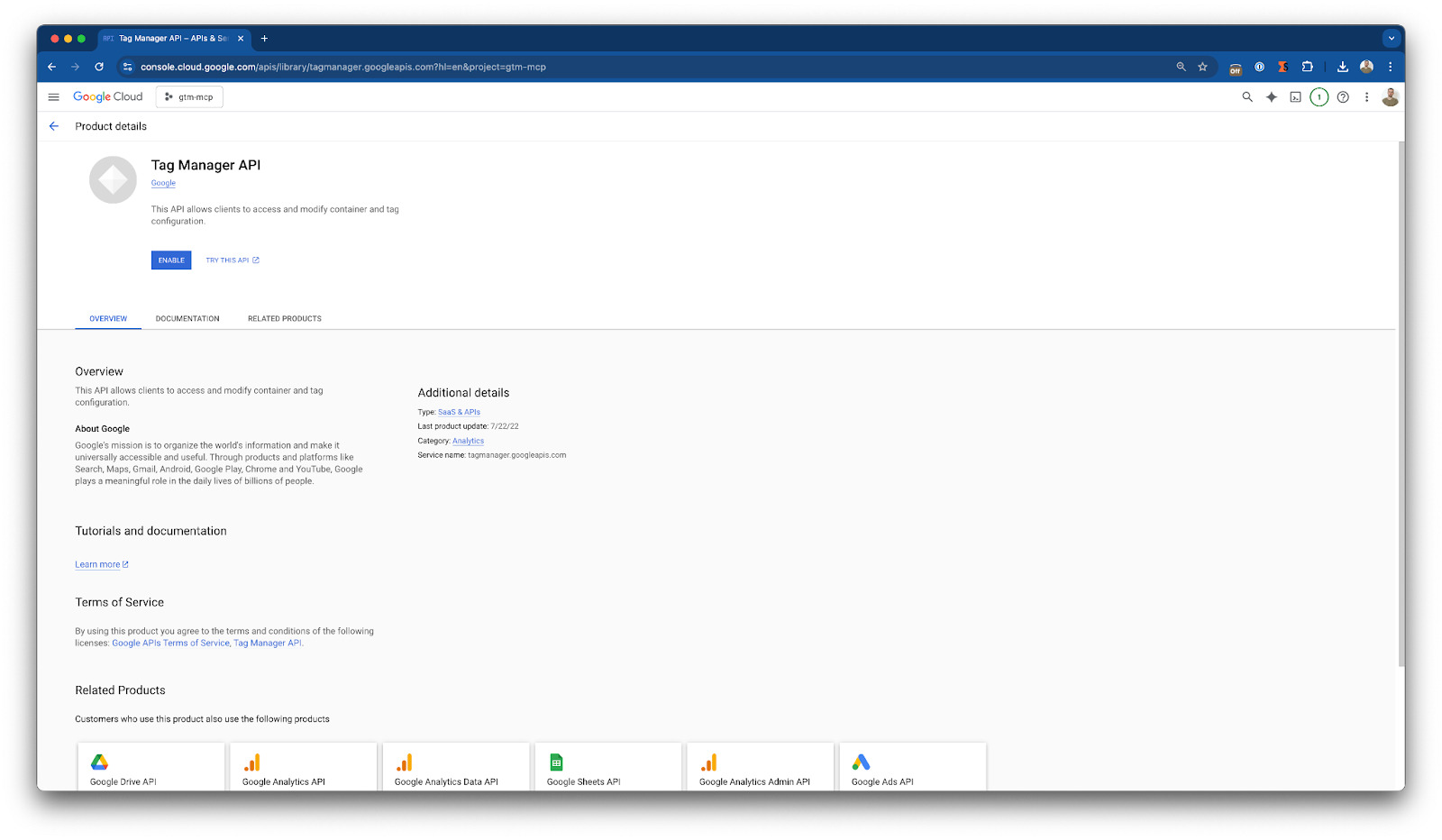The width and height of the screenshot is (1442, 840).
Task: Open the Google Cloud help menu
Action: (x=1343, y=97)
